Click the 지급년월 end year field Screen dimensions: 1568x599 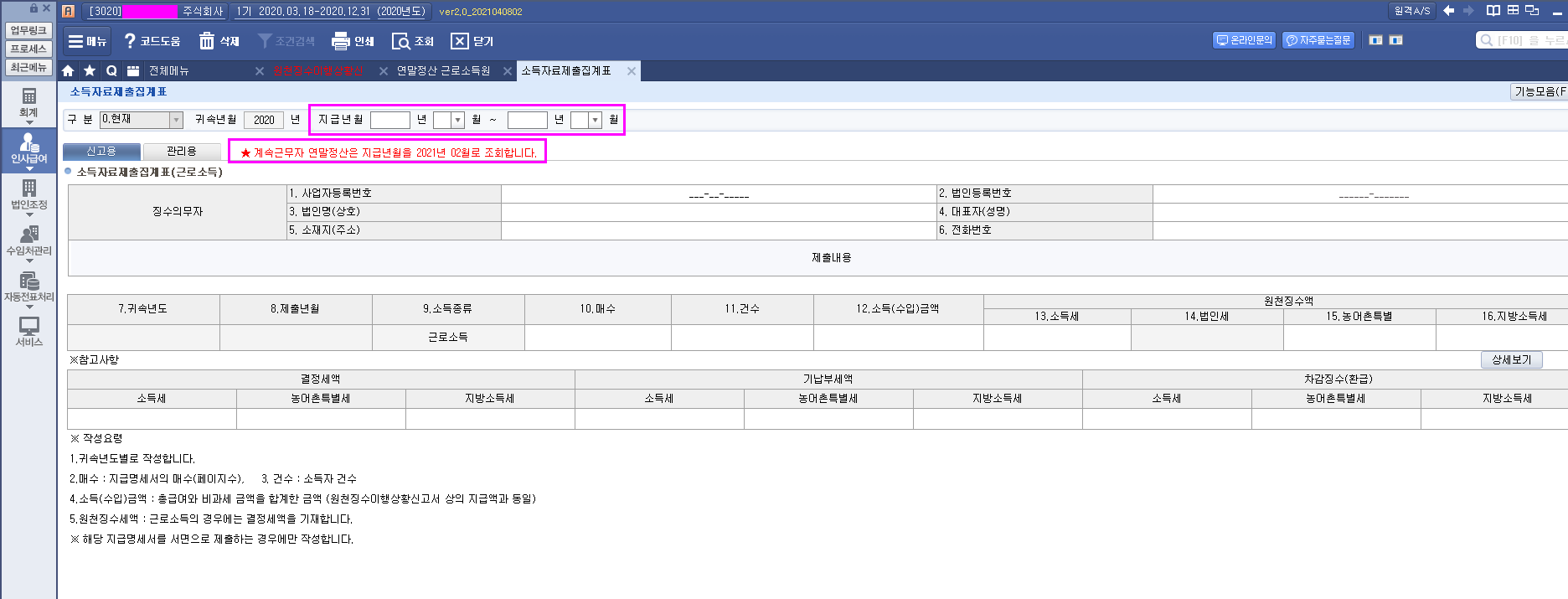click(528, 120)
